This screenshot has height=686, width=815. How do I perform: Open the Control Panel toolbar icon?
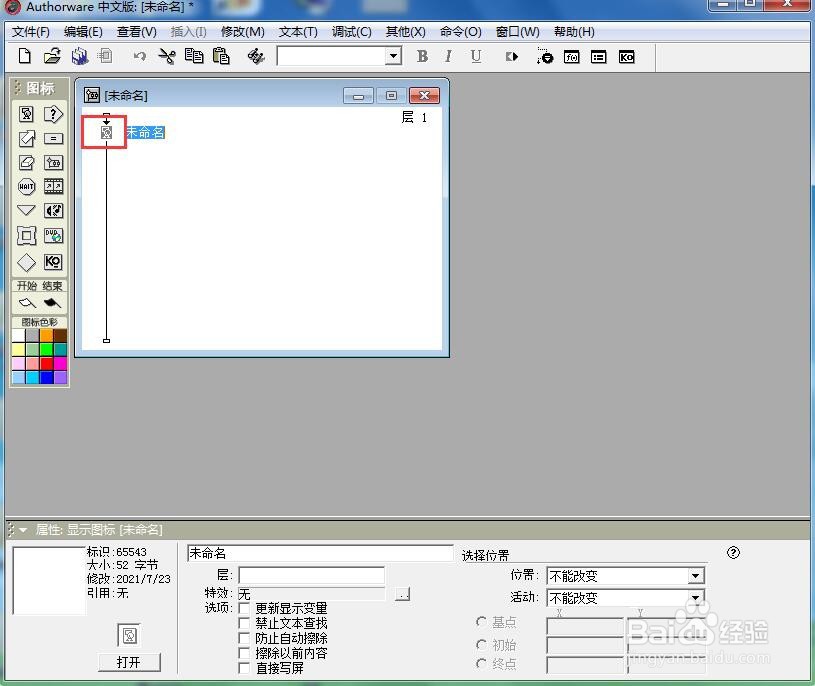[545, 56]
